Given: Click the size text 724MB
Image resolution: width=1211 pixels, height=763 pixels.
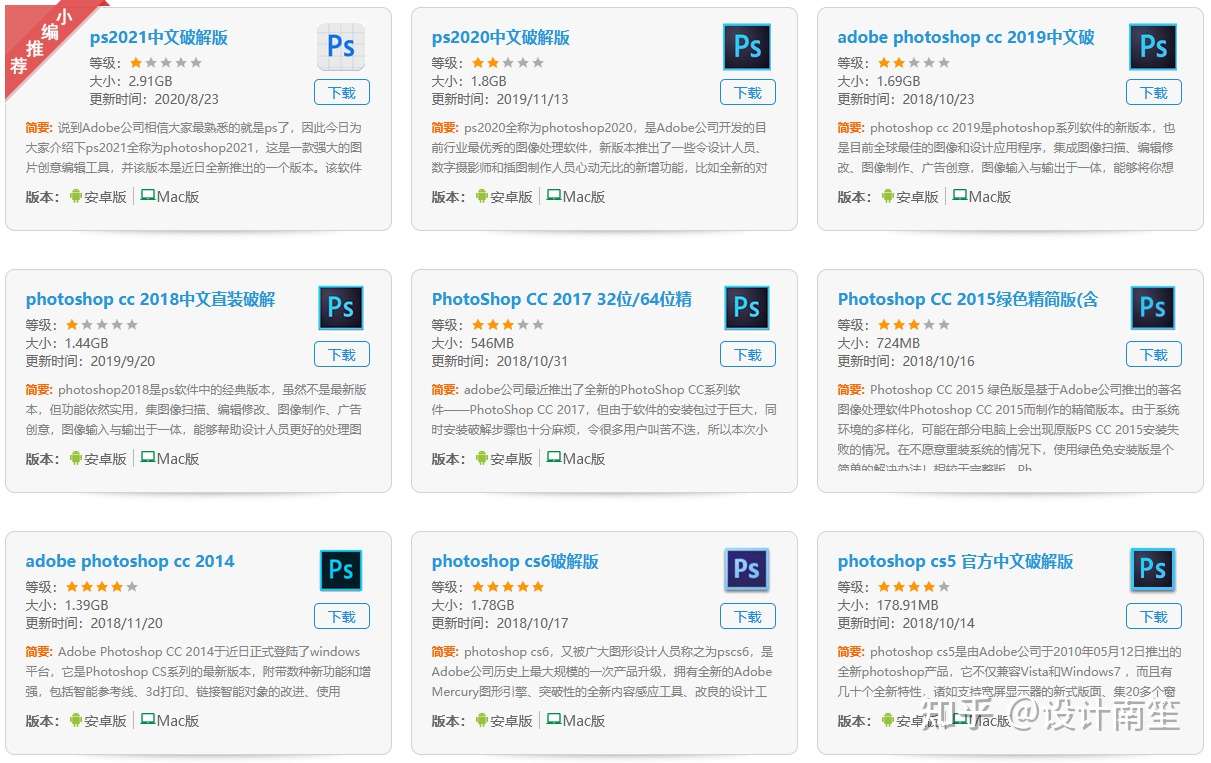Looking at the screenshot, I should 897,343.
